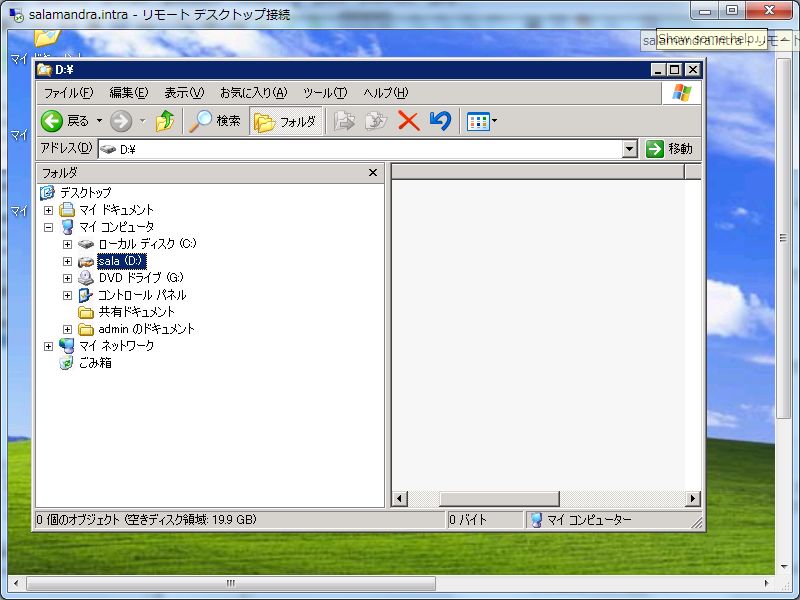The width and height of the screenshot is (800, 600).
Task: Select コントロール パネル in tree
Action: (142, 295)
